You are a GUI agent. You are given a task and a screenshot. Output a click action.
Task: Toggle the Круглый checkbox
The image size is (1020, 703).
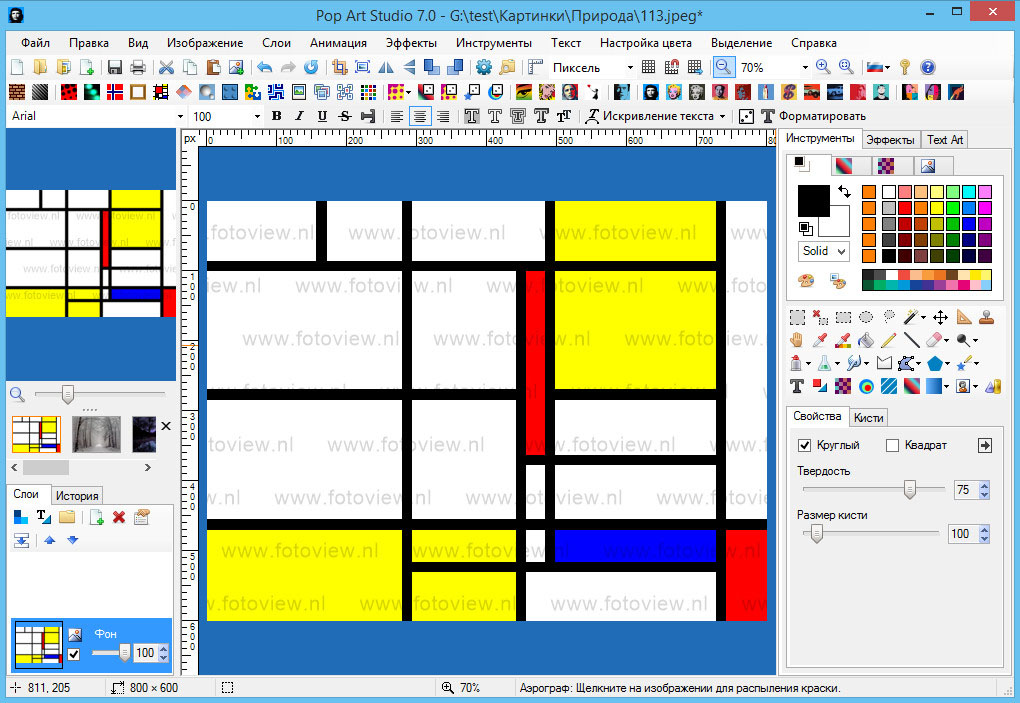pyautogui.click(x=805, y=445)
